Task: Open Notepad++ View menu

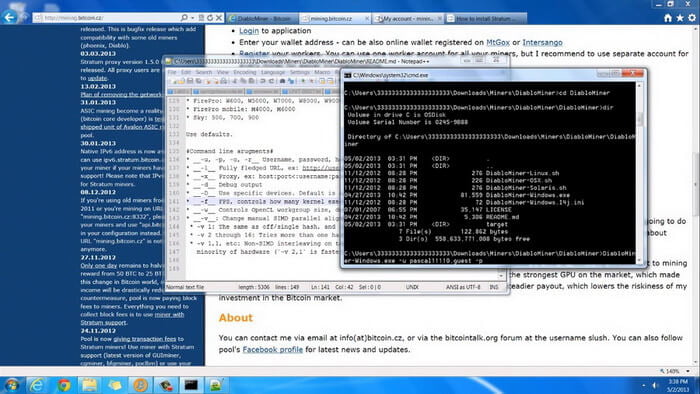Action: pyautogui.click(x=222, y=72)
